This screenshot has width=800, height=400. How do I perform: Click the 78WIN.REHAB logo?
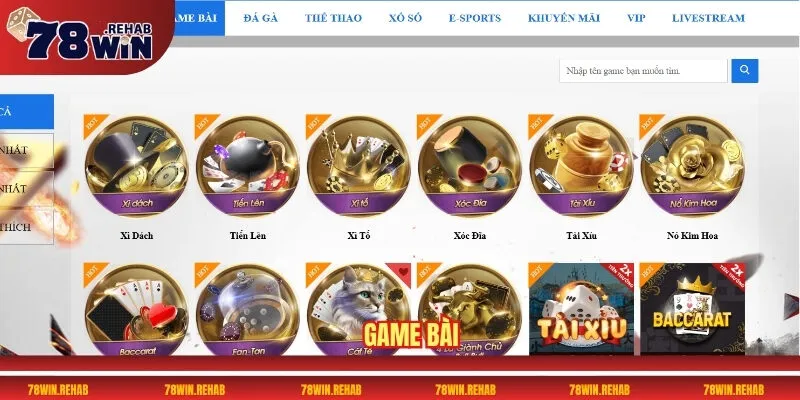[84, 37]
